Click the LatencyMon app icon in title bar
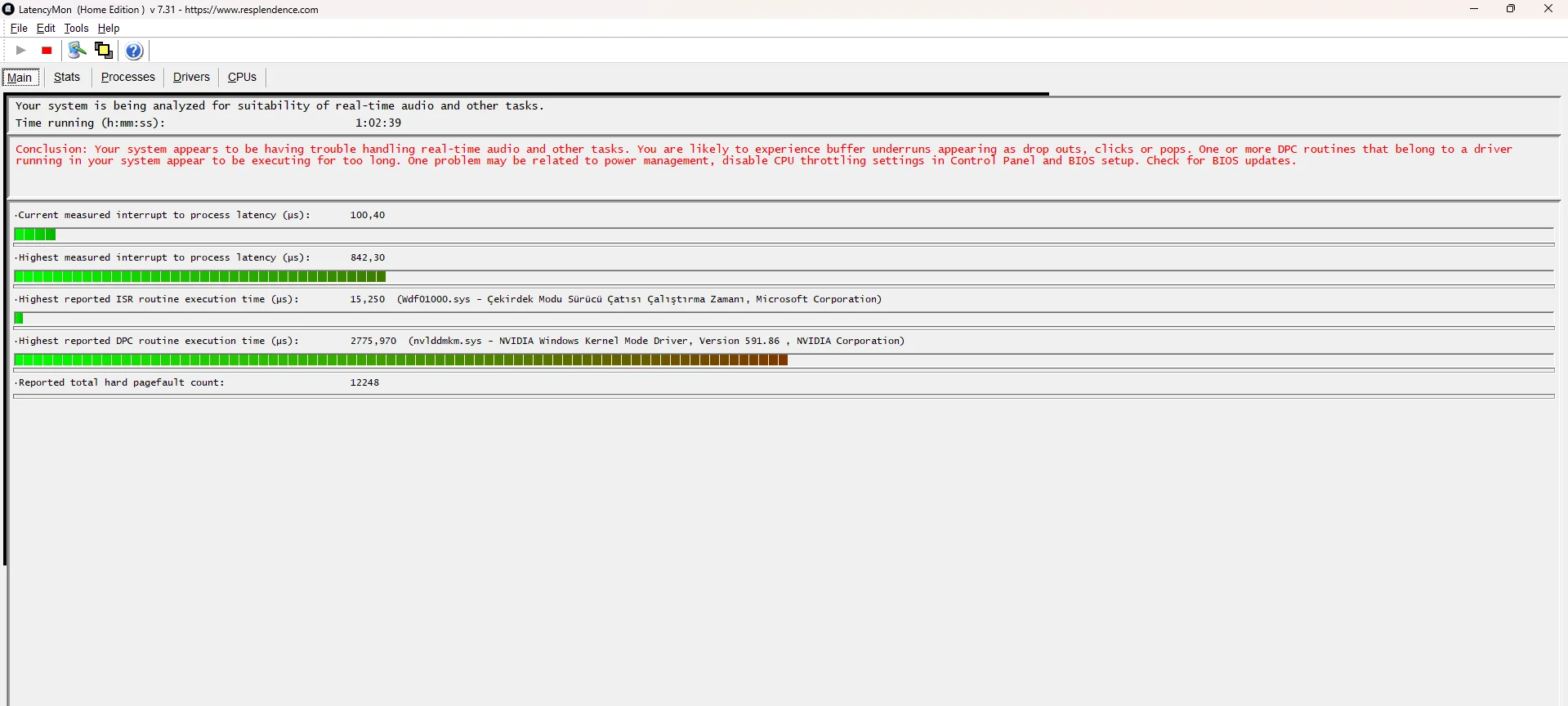The image size is (1568, 706). point(9,9)
